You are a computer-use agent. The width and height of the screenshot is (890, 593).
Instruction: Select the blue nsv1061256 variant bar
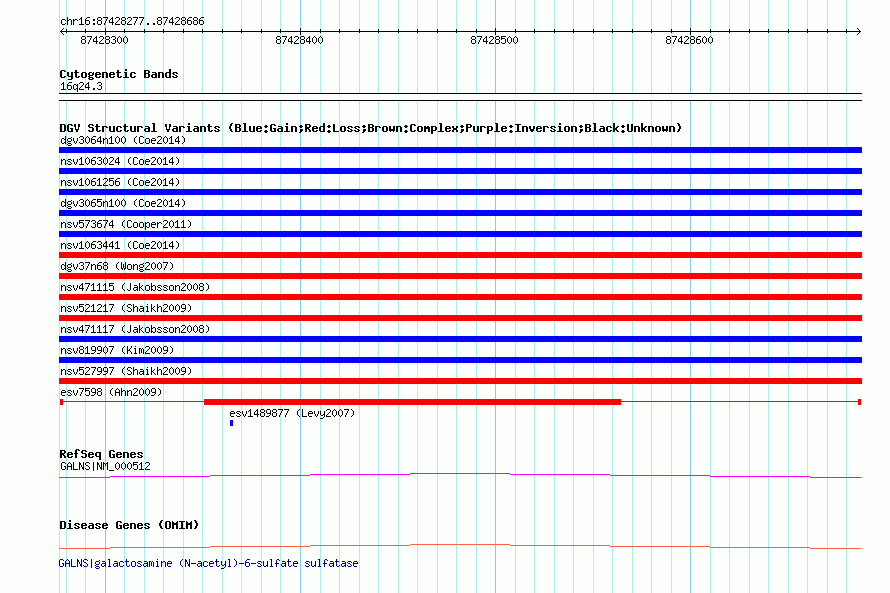pyautogui.click(x=460, y=192)
